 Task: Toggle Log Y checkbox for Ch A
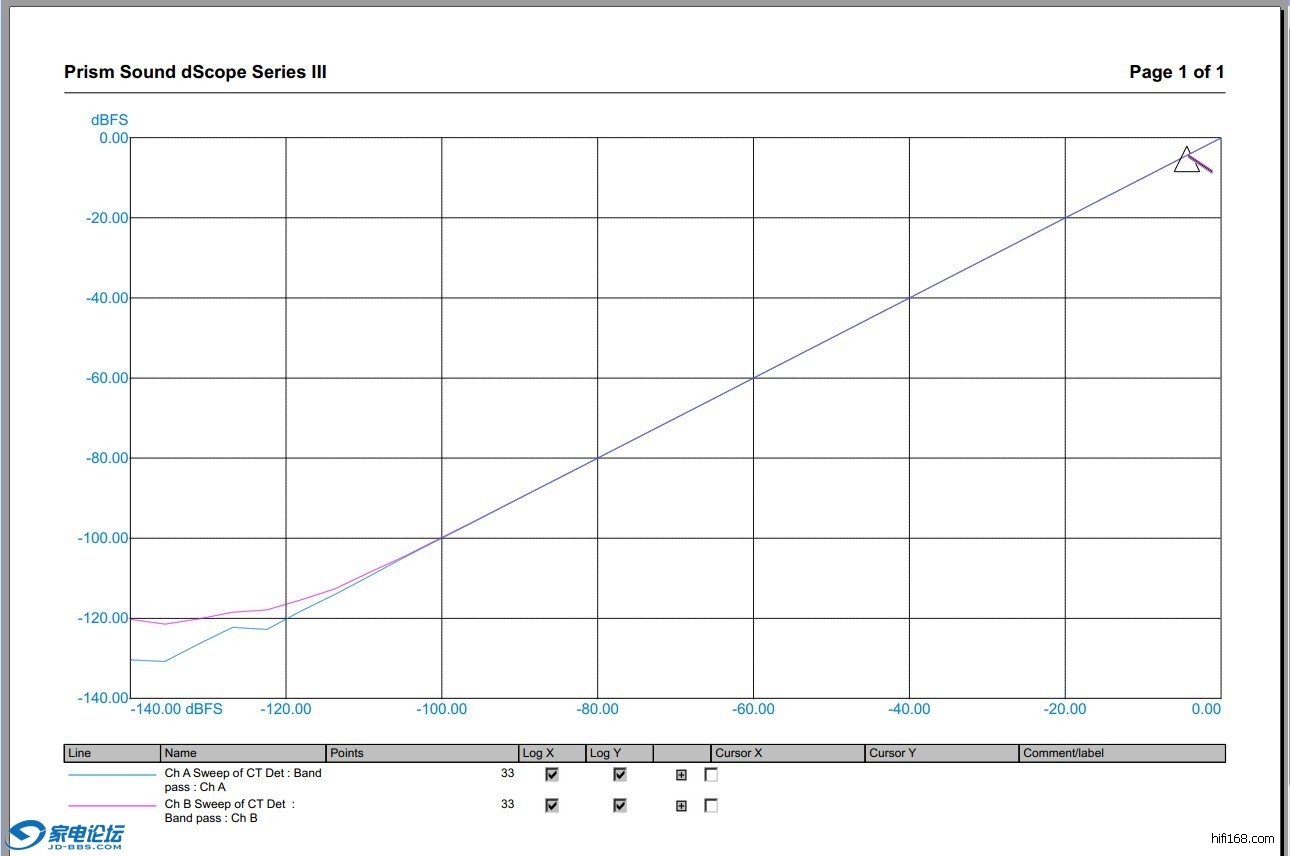pos(620,775)
